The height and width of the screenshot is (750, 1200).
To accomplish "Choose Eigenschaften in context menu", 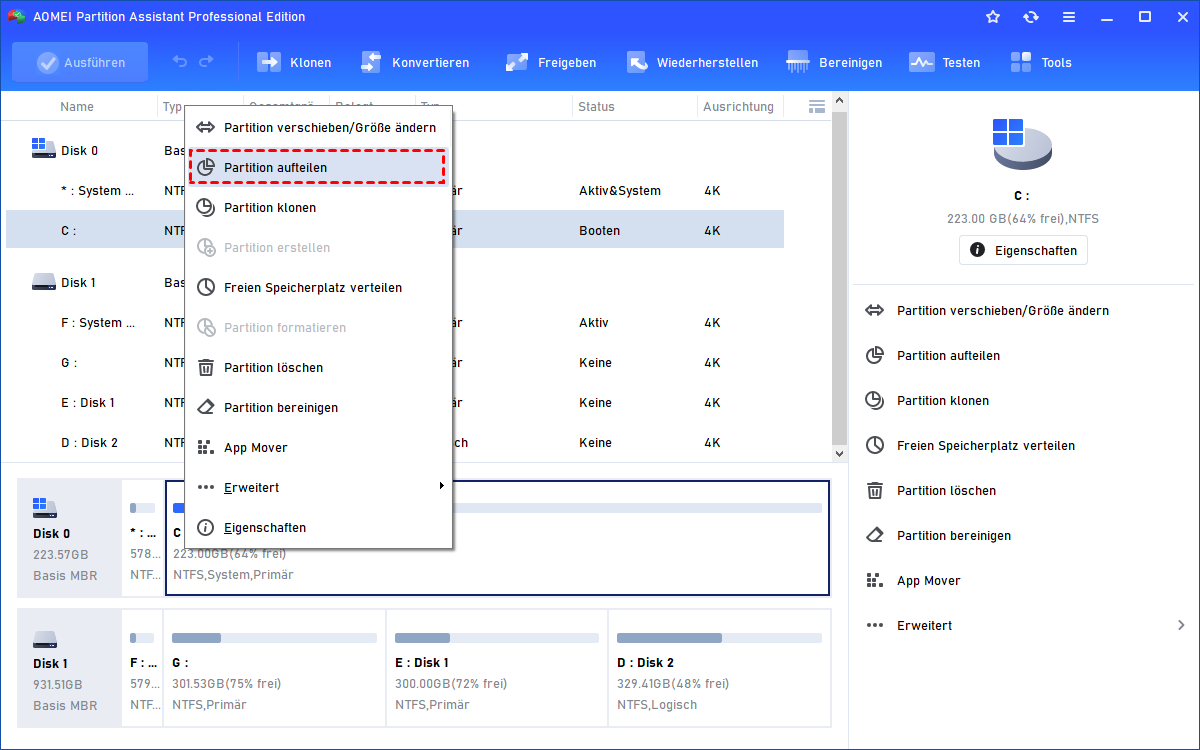I will coord(319,528).
